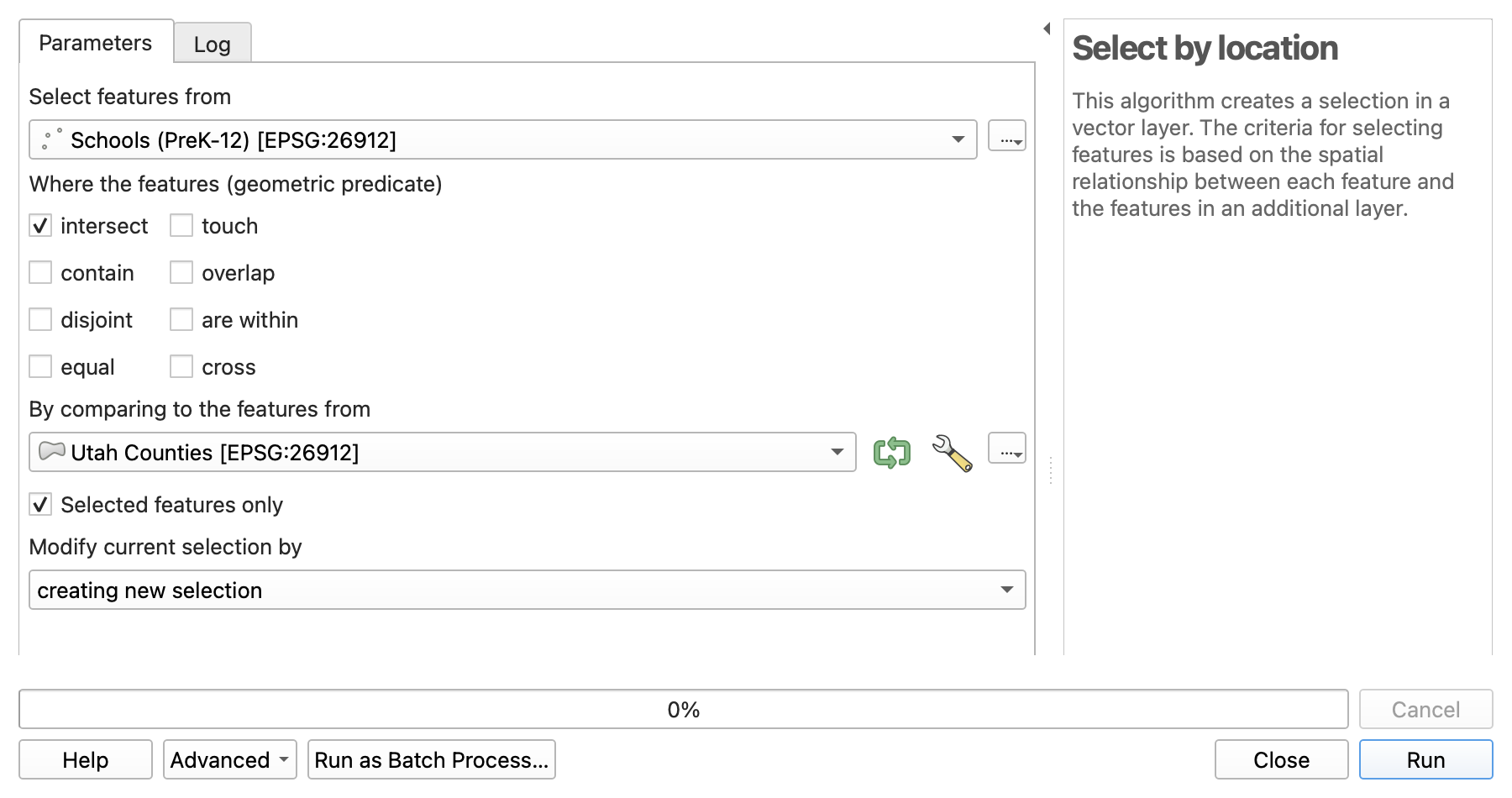Click Run as Batch Process button
Image resolution: width=1512 pixels, height=798 pixels.
tap(432, 759)
